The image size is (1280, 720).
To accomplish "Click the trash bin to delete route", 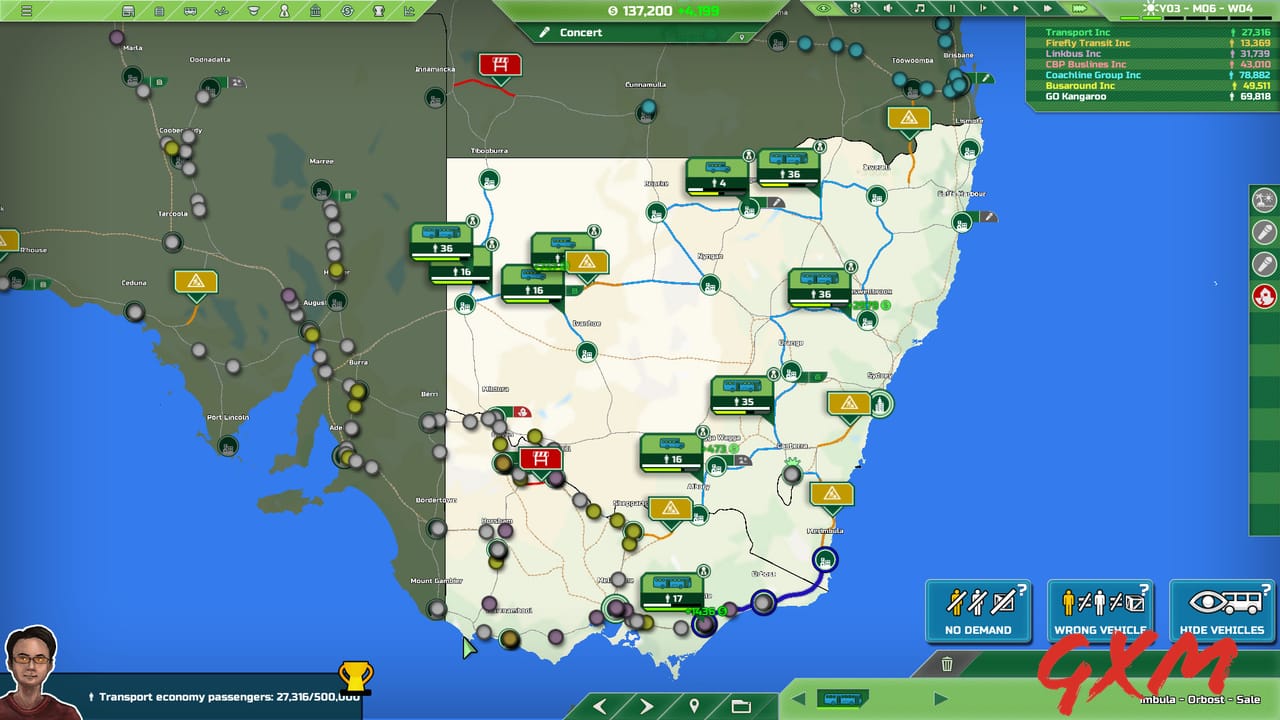I will [x=947, y=663].
